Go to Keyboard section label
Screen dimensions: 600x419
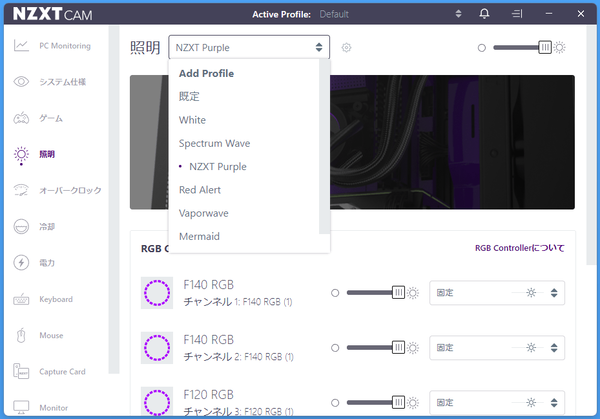pyautogui.click(x=56, y=299)
